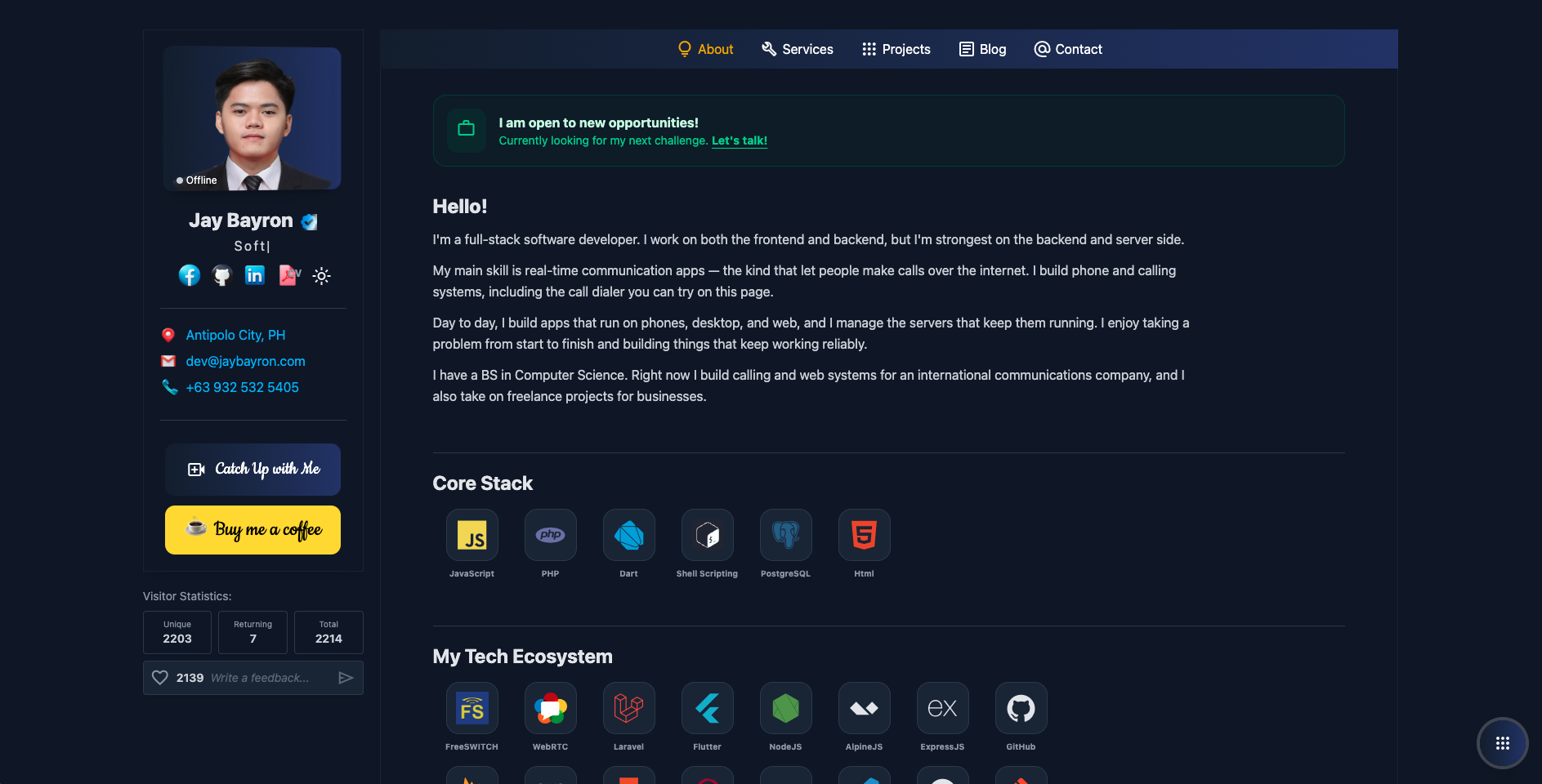Click the profile photo thumbnail
This screenshot has height=784, width=1542.
coord(252,118)
